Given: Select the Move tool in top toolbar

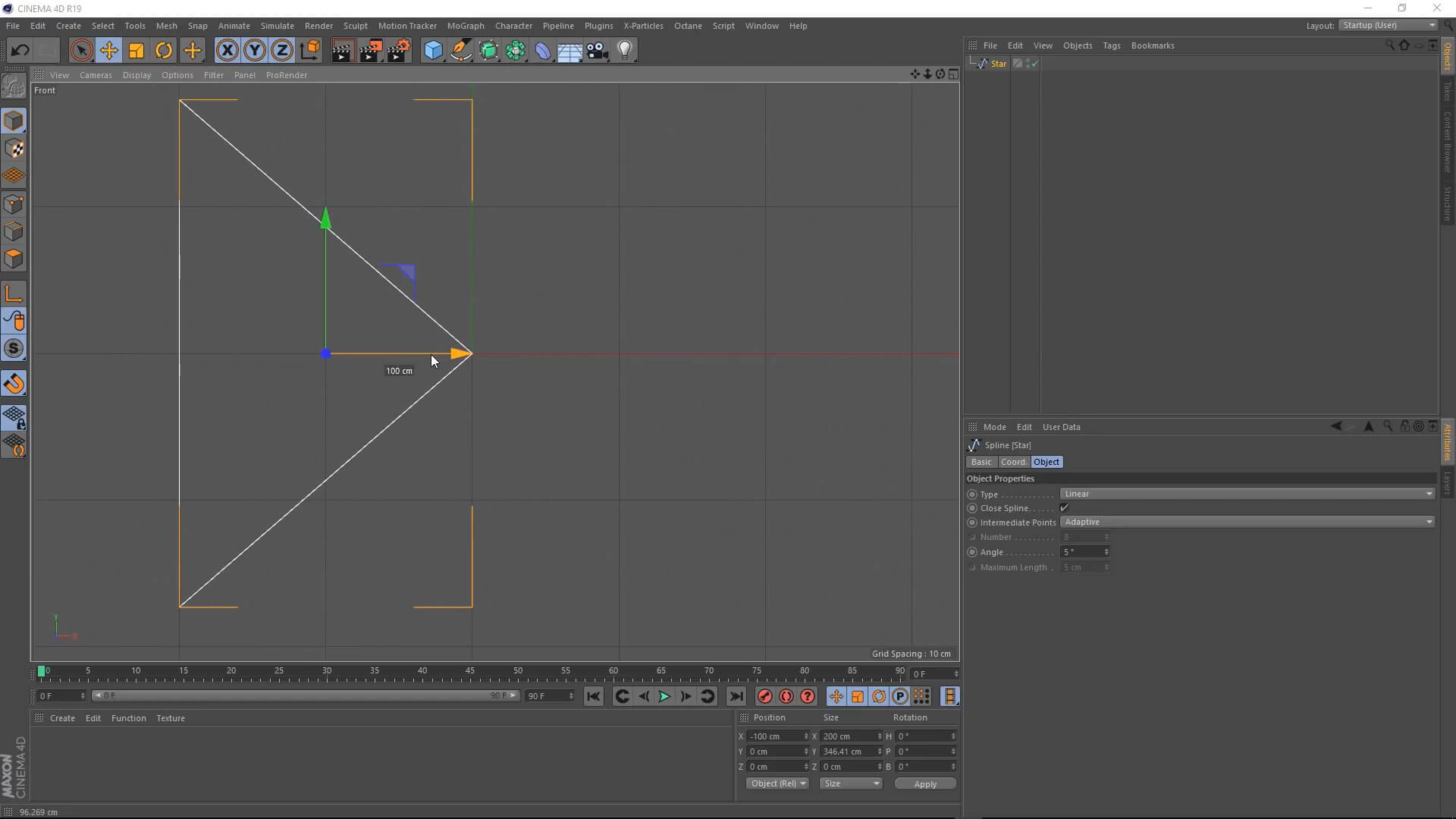Looking at the screenshot, I should click(x=108, y=51).
